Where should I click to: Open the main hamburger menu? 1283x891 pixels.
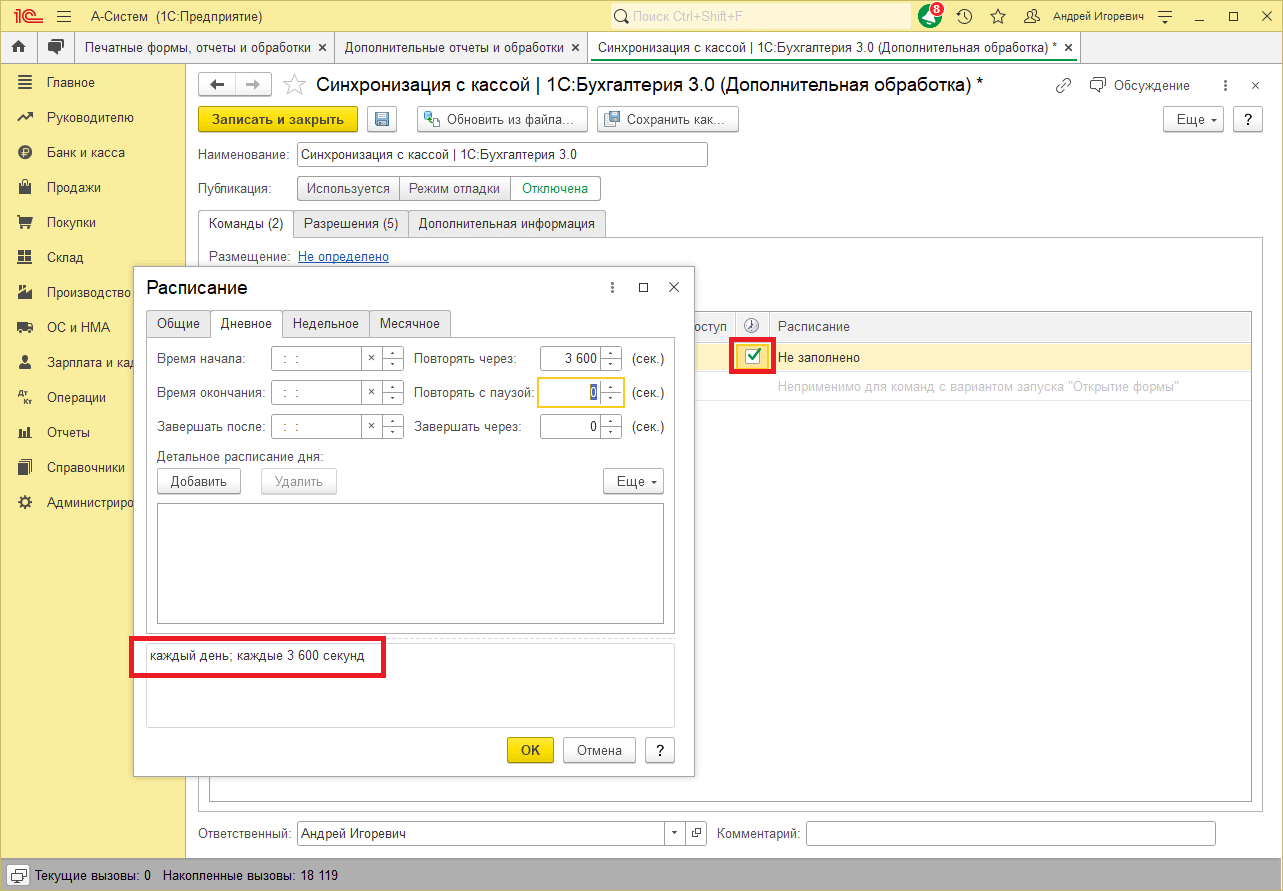63,17
